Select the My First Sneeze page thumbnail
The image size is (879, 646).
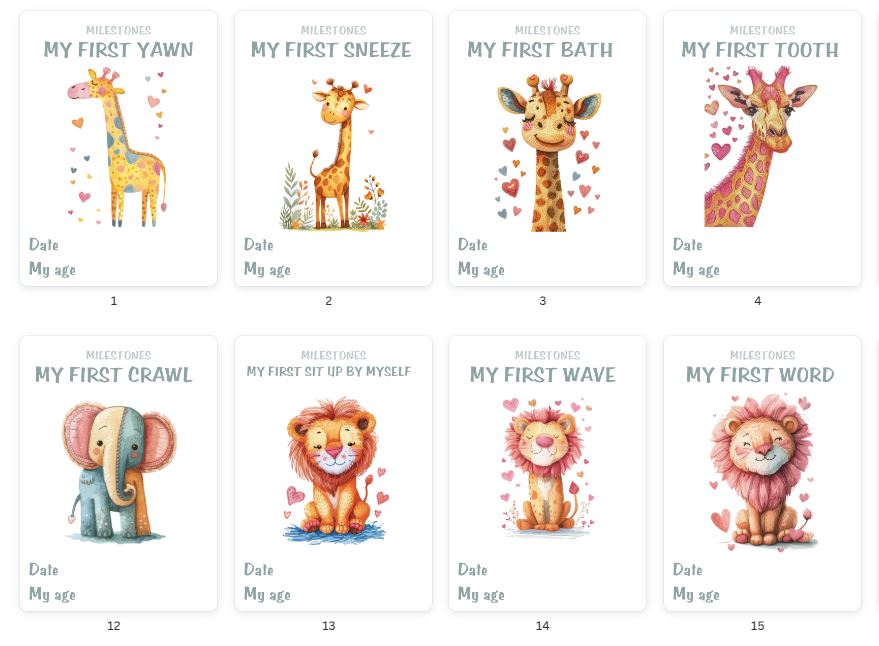click(333, 148)
